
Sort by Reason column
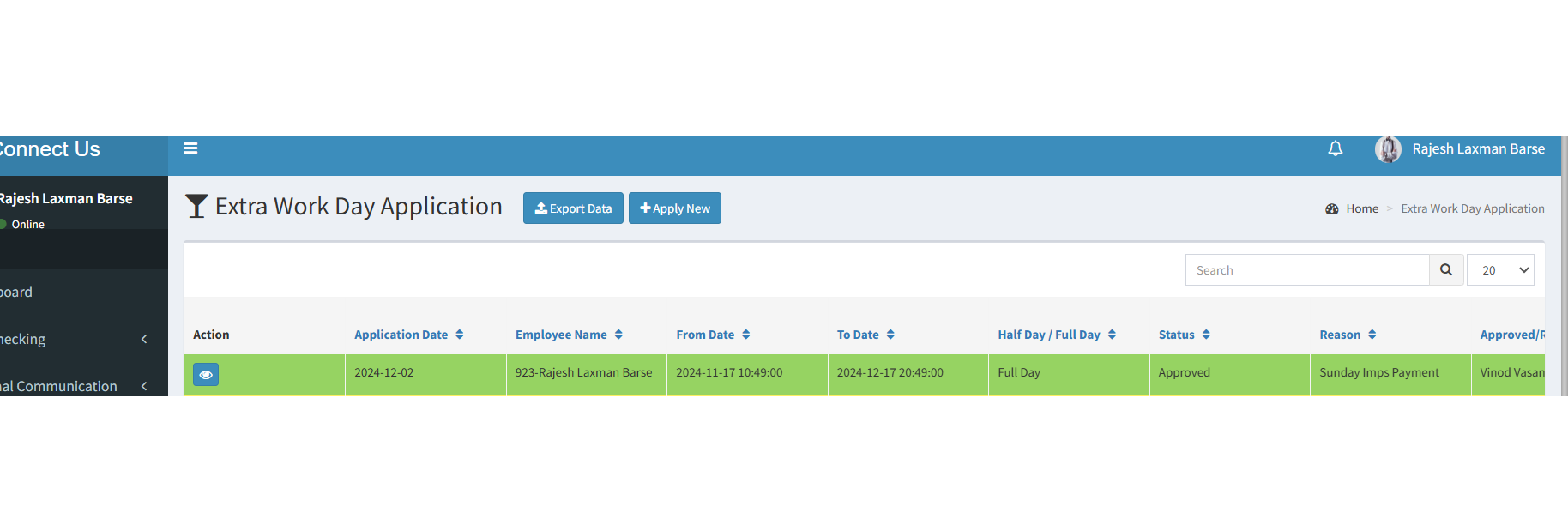click(x=1348, y=335)
